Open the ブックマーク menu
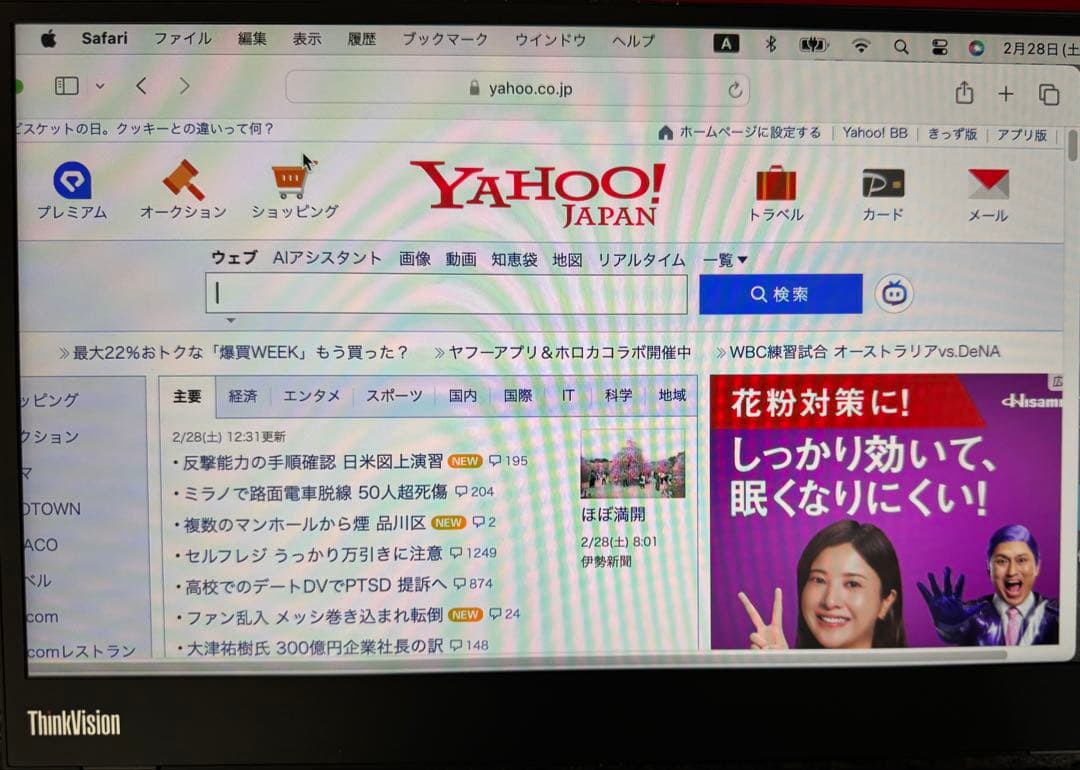 coord(444,39)
